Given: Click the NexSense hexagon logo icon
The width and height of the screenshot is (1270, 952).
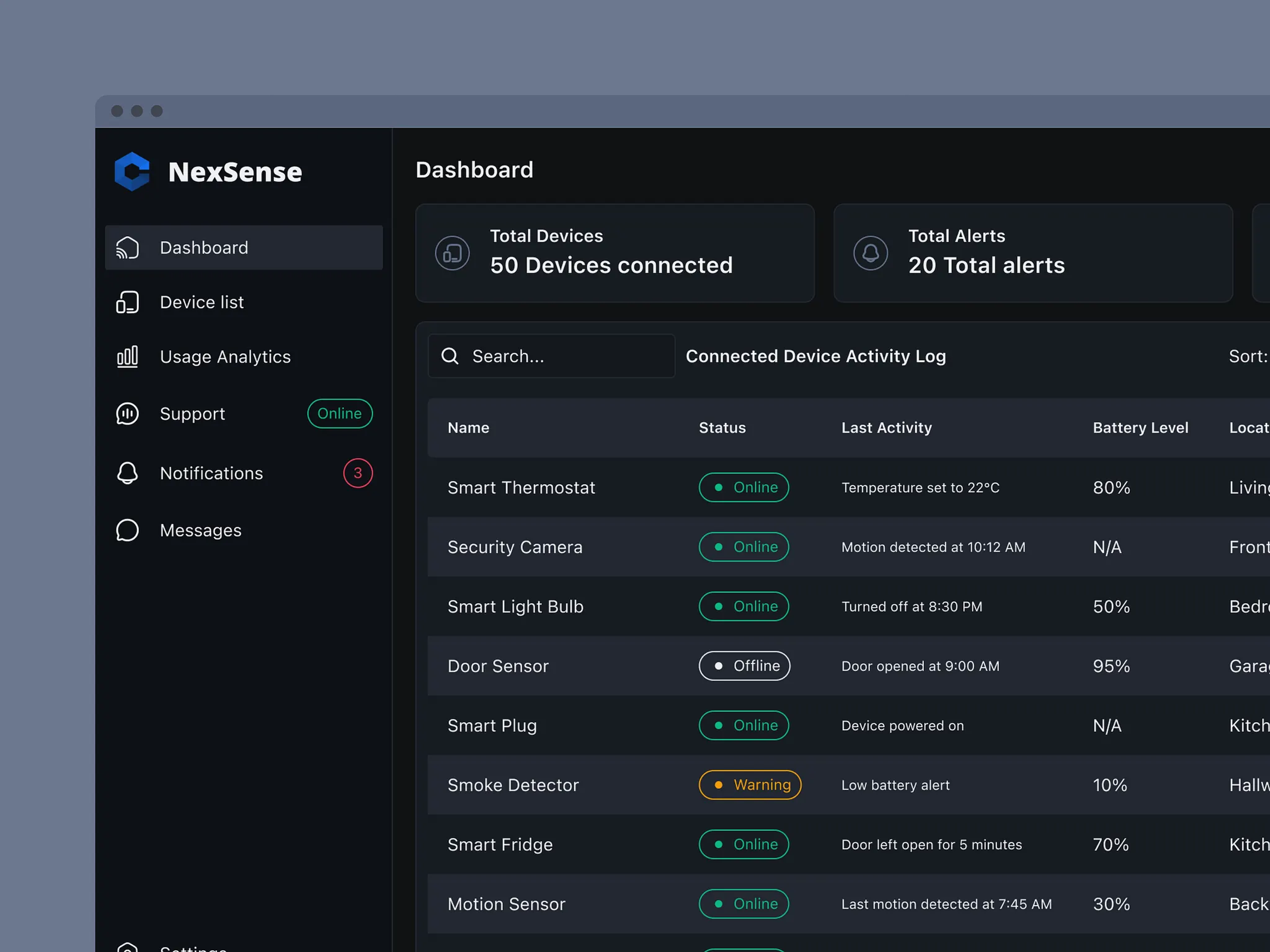Looking at the screenshot, I should [132, 172].
